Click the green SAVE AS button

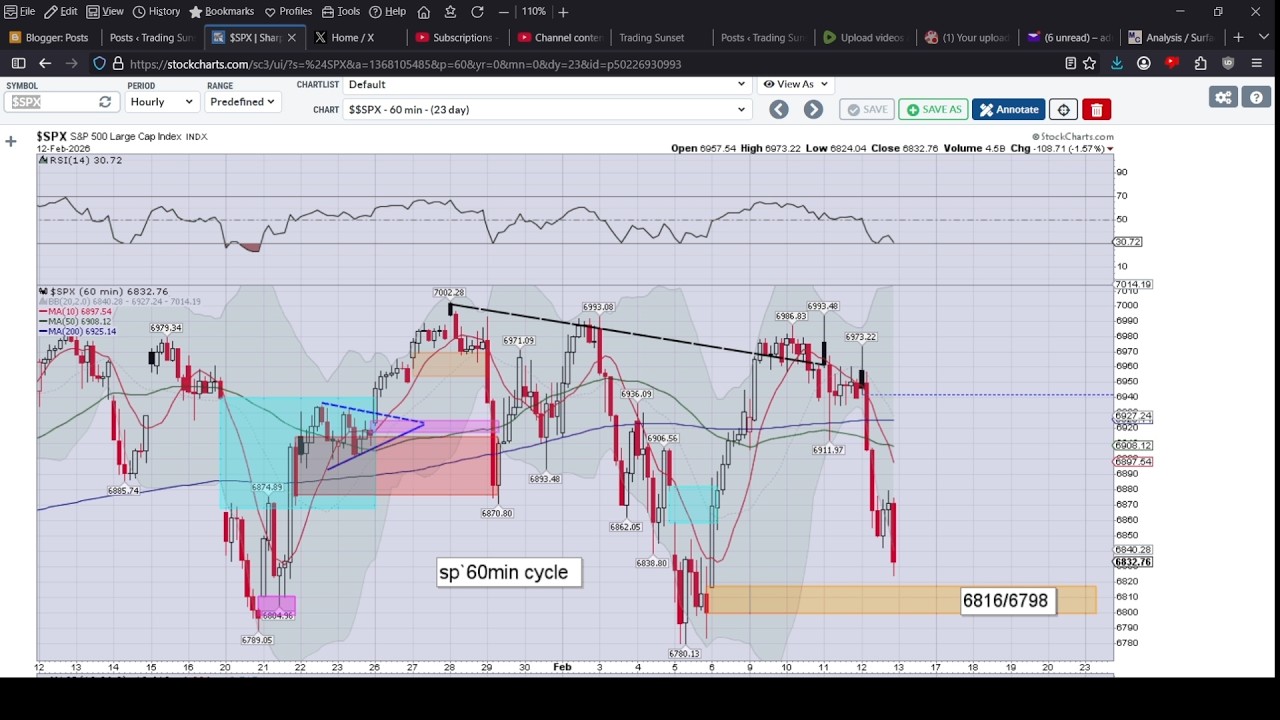pos(933,110)
